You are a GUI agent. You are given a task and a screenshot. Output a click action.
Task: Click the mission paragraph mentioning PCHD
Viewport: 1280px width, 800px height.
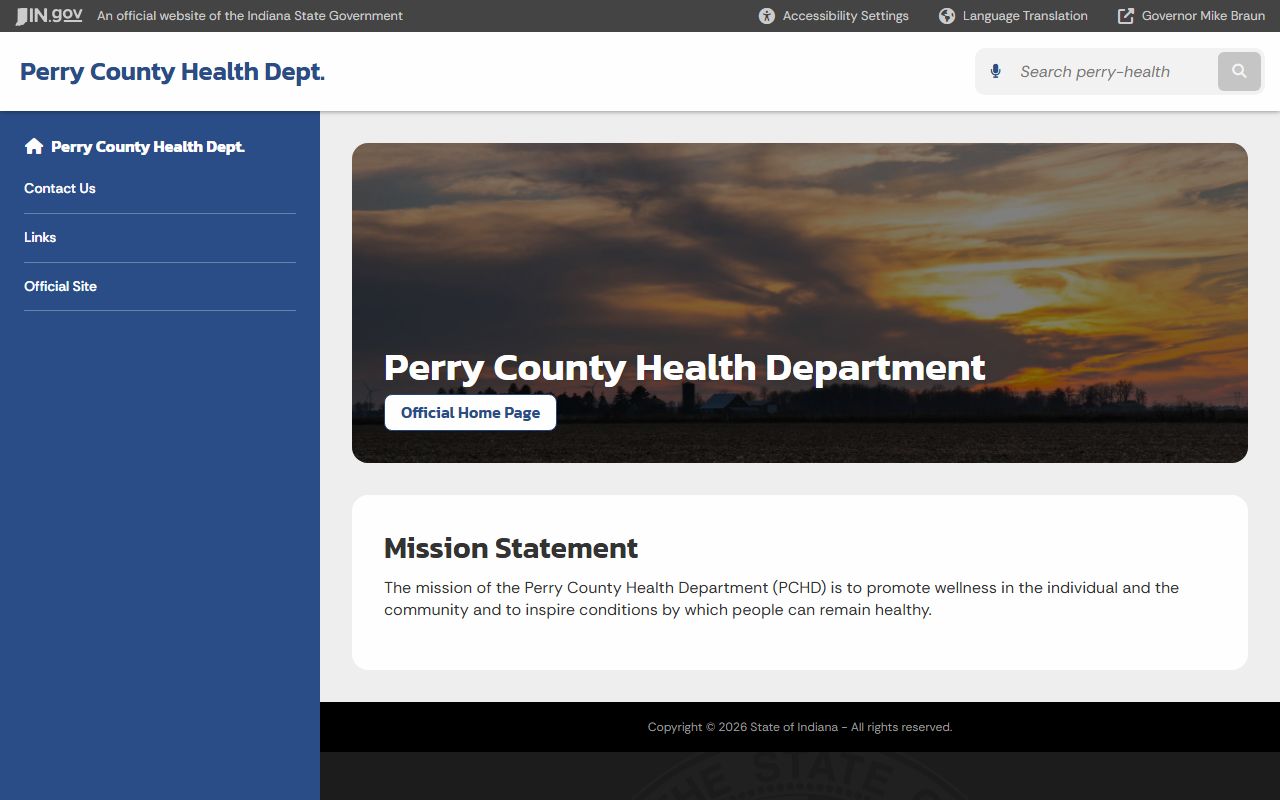[x=781, y=598]
